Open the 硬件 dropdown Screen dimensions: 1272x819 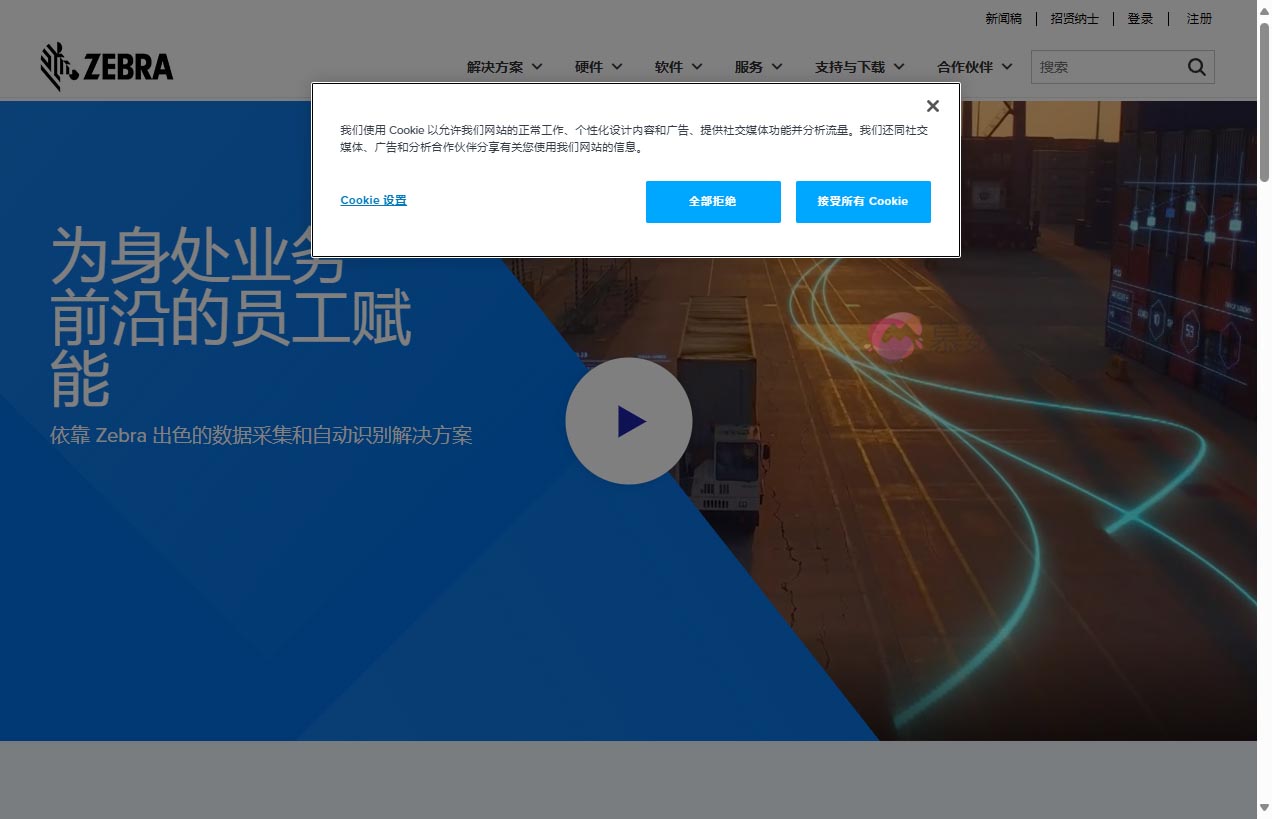click(597, 67)
